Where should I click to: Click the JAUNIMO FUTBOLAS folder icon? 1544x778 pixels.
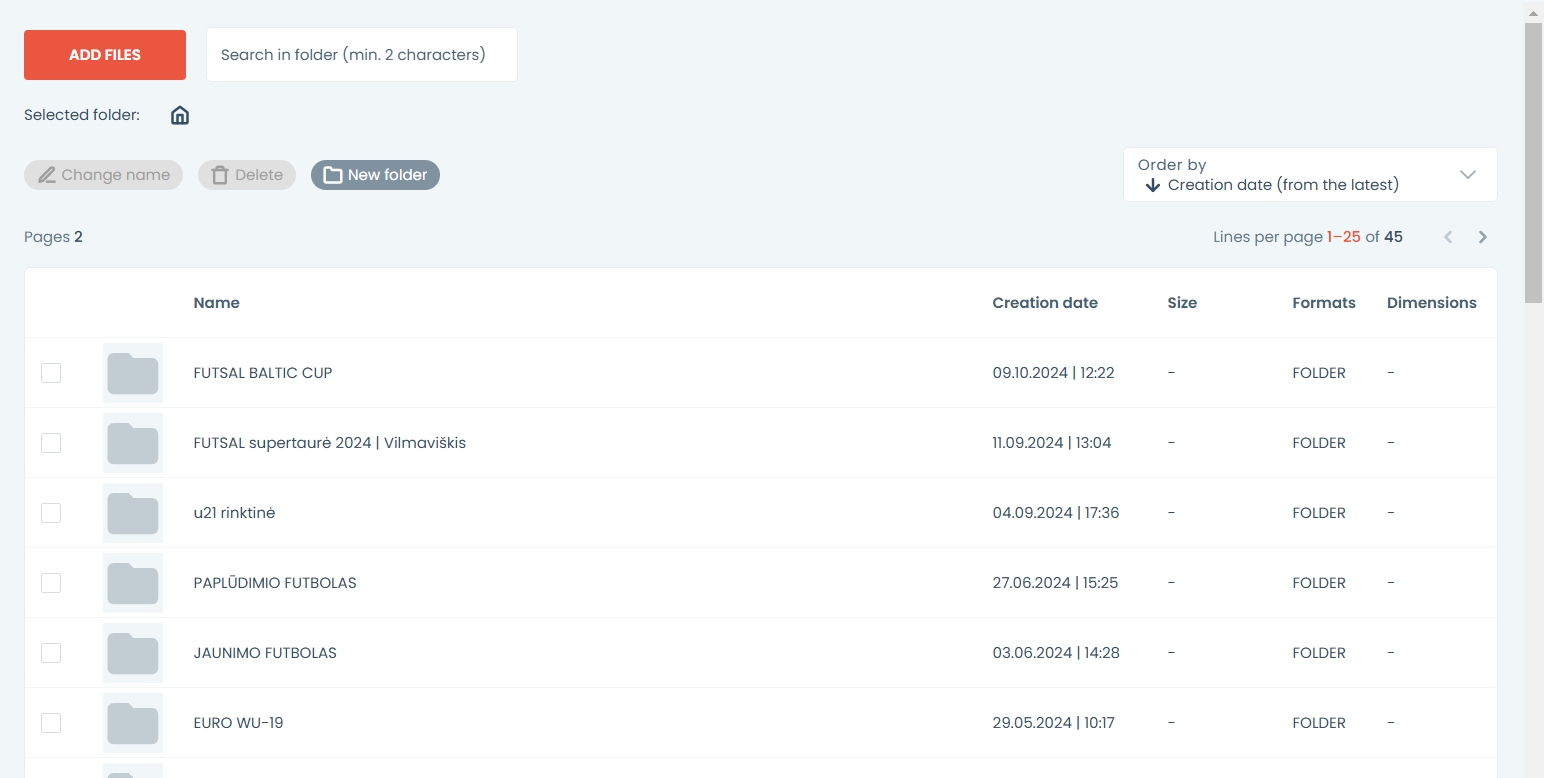point(133,653)
